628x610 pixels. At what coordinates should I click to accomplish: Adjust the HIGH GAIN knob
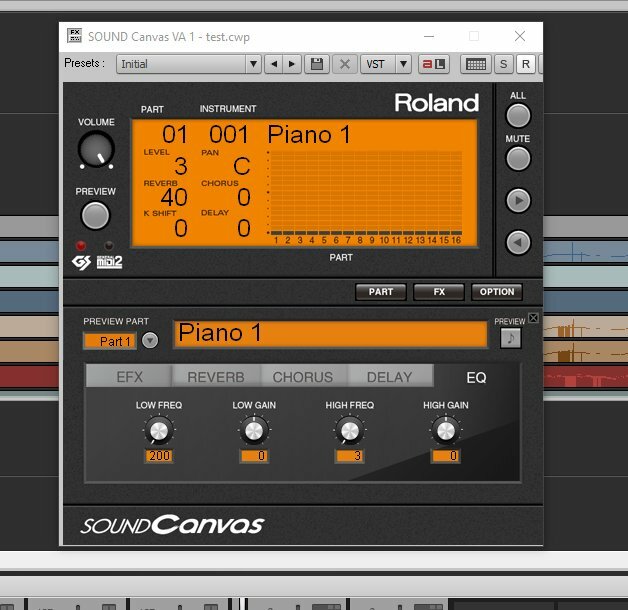(x=446, y=431)
